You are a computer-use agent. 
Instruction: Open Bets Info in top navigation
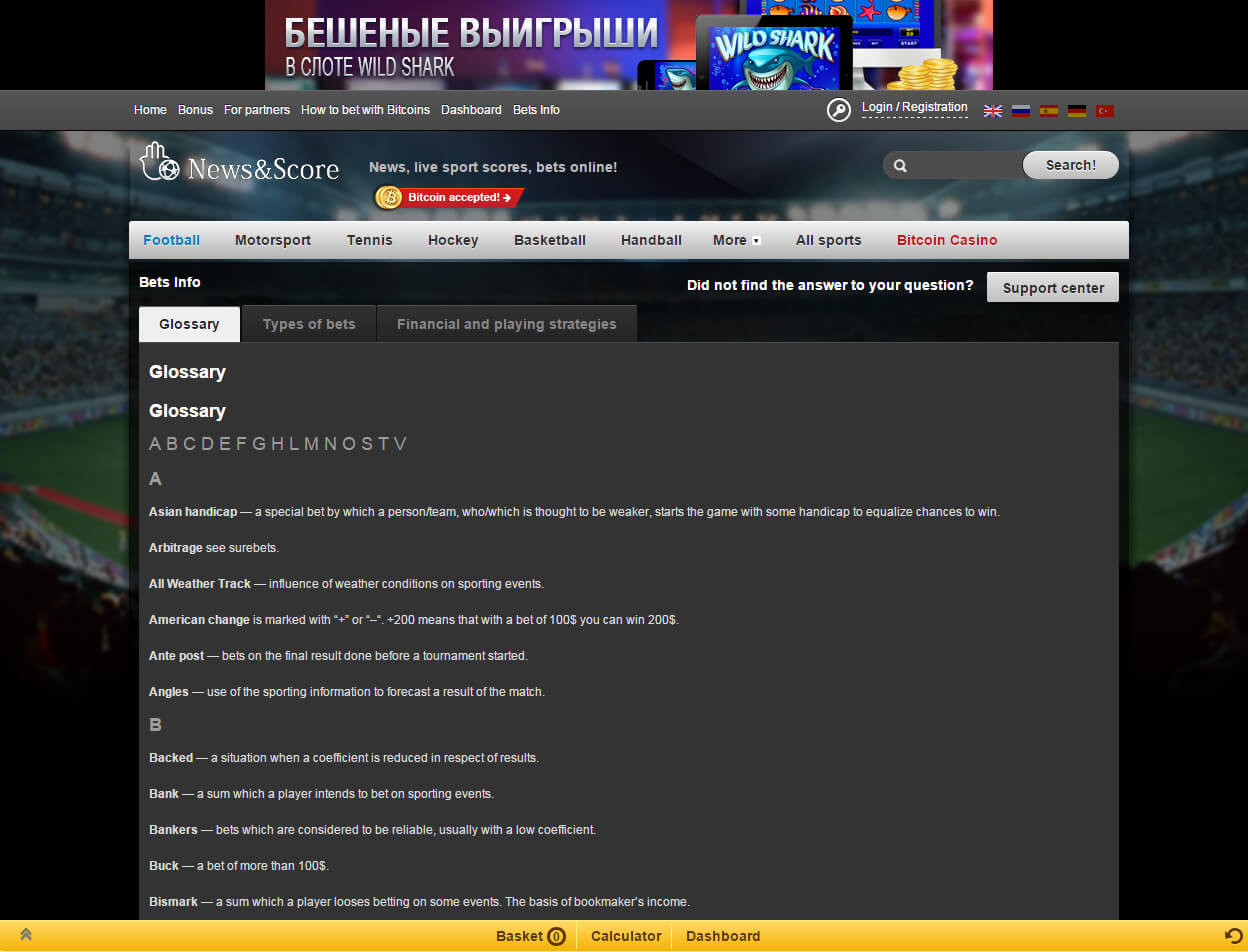tap(536, 110)
